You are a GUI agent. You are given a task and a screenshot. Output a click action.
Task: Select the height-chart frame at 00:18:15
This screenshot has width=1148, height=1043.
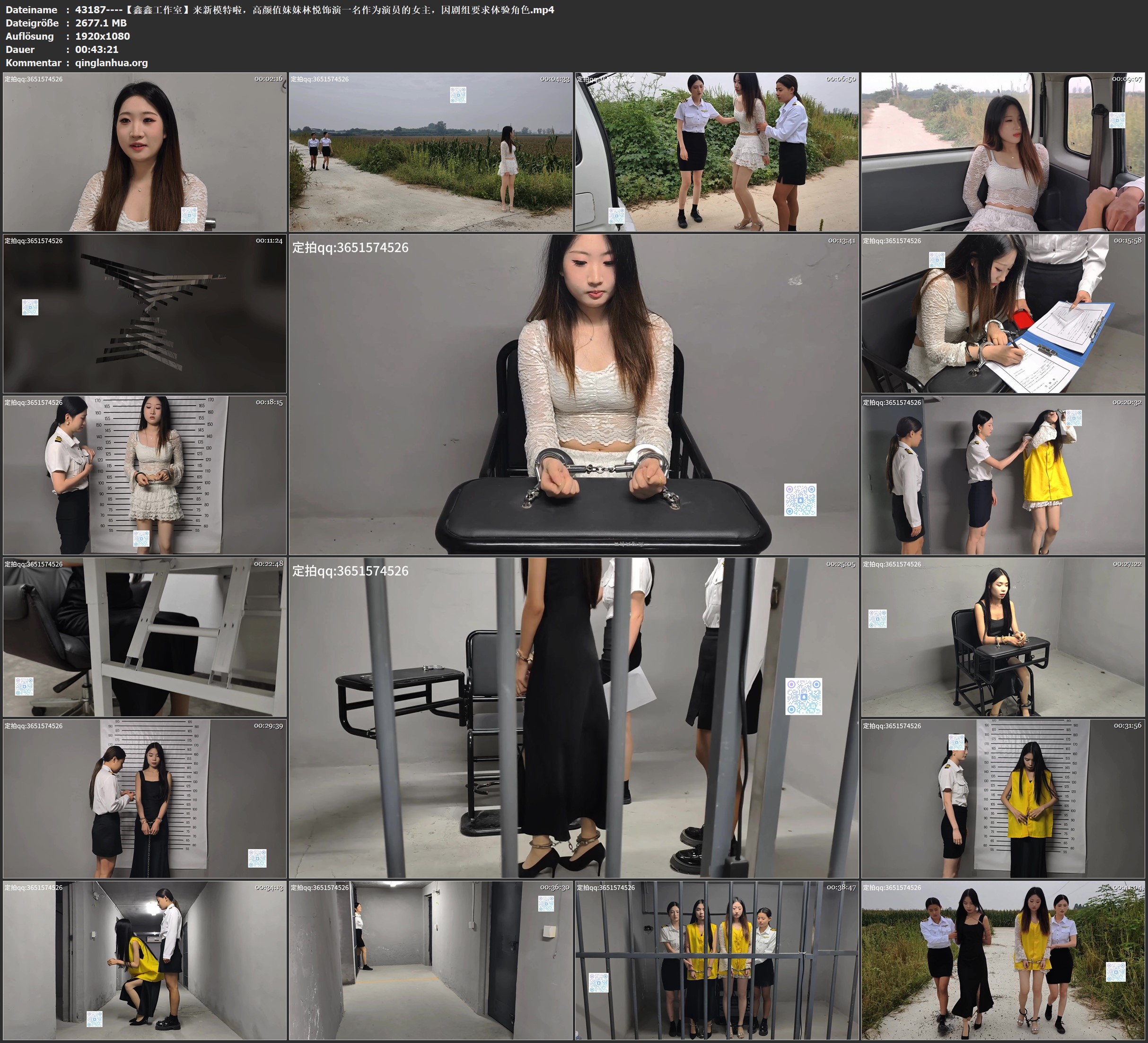click(x=145, y=475)
